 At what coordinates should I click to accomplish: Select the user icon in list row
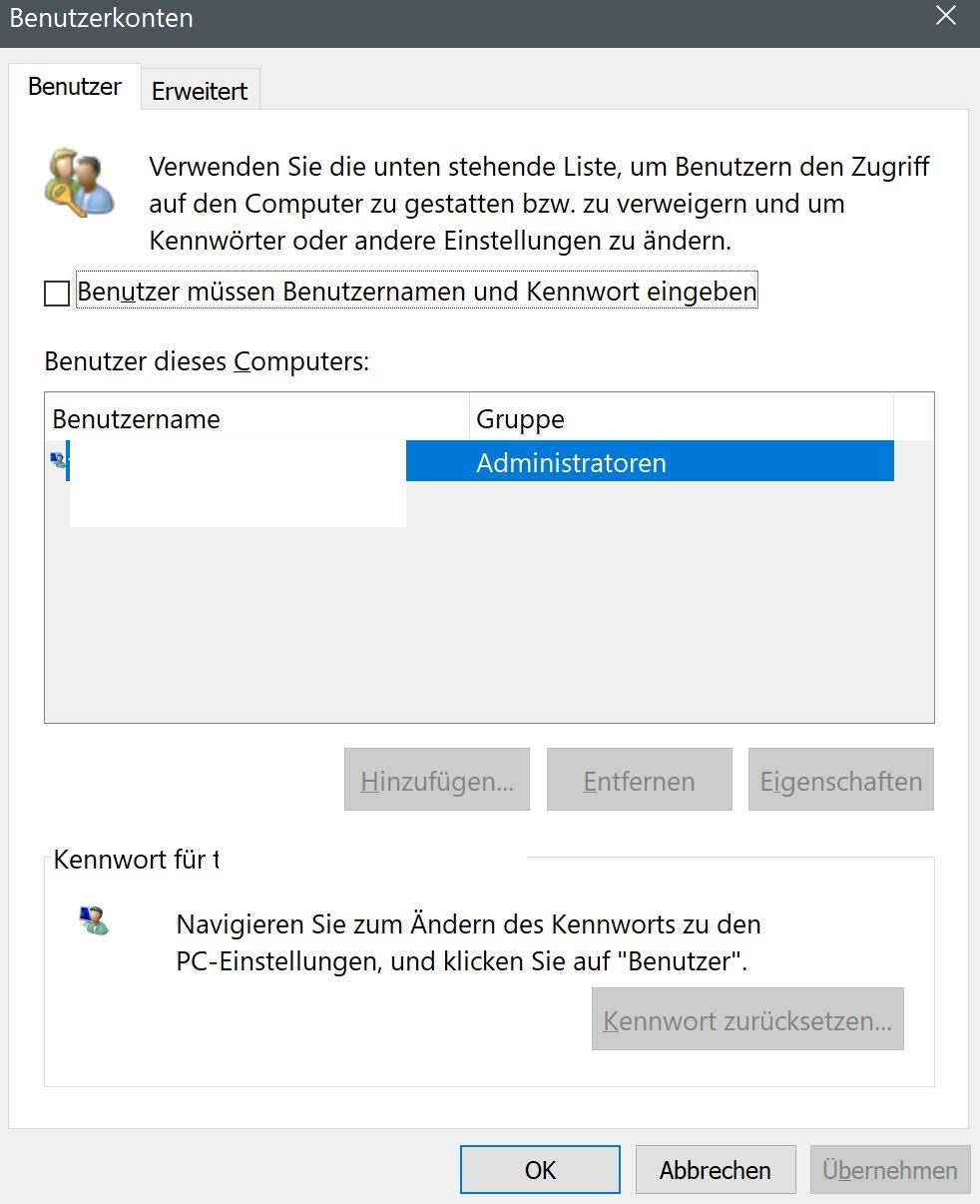click(58, 461)
